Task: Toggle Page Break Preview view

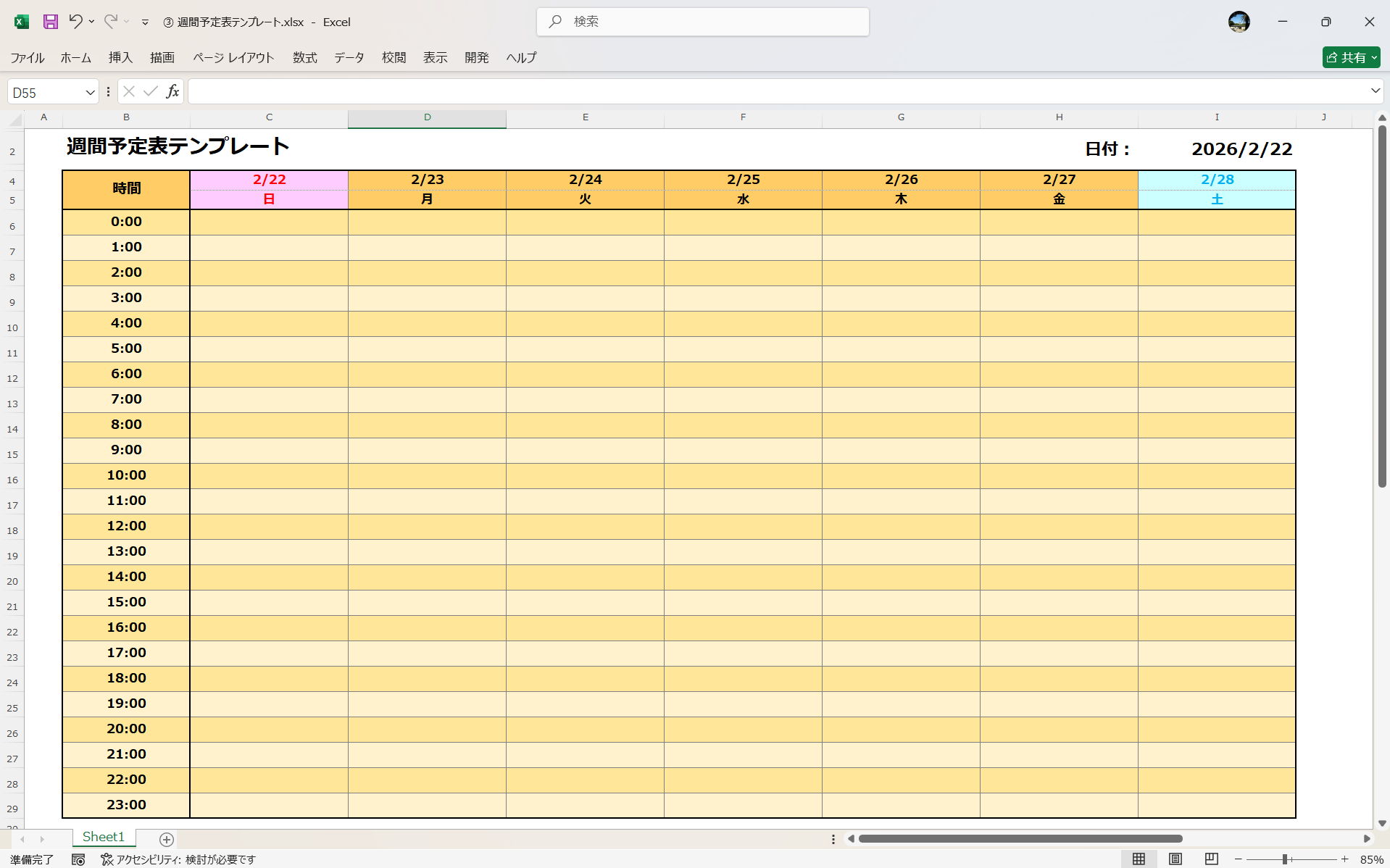Action: click(x=1211, y=859)
